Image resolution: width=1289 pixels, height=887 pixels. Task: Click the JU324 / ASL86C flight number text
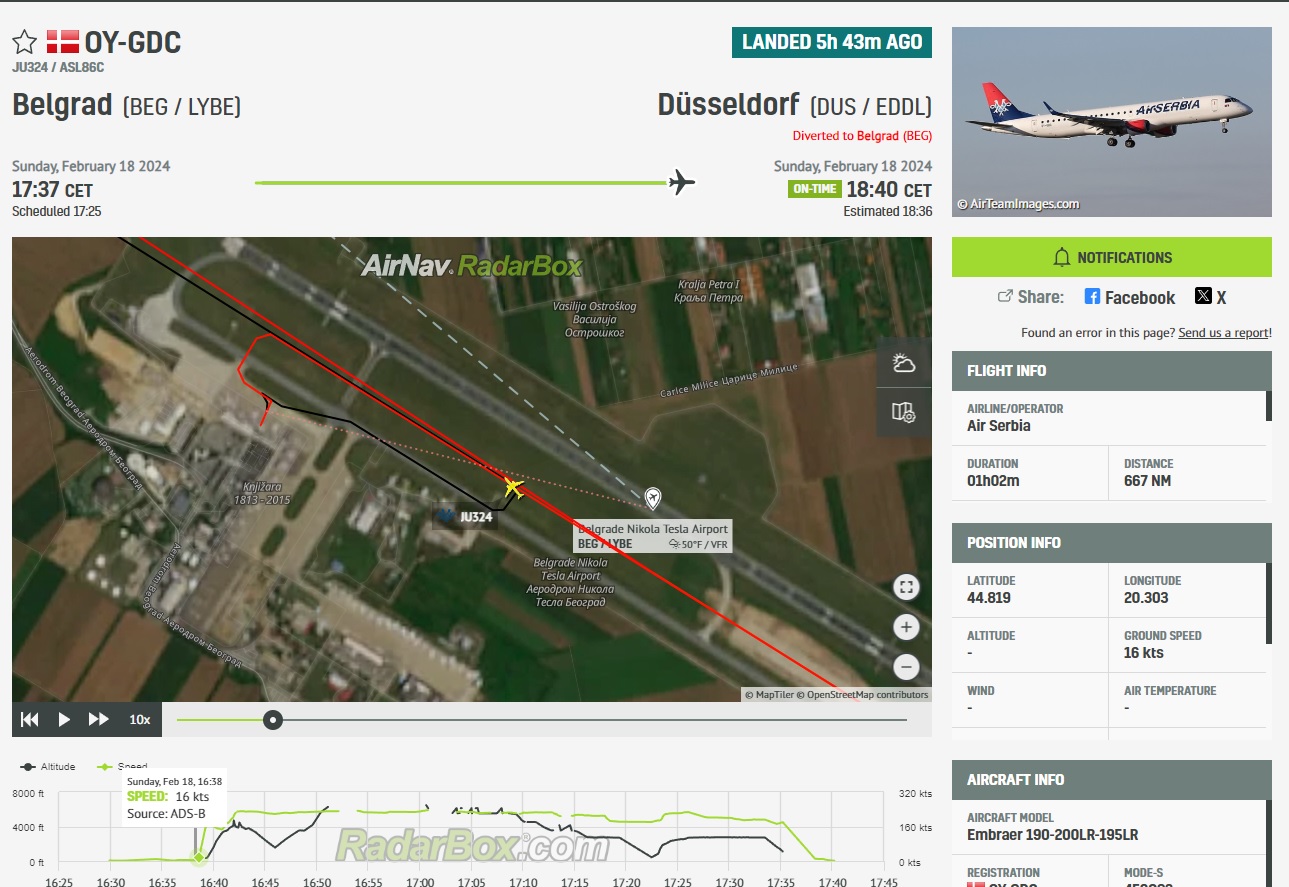tap(58, 68)
